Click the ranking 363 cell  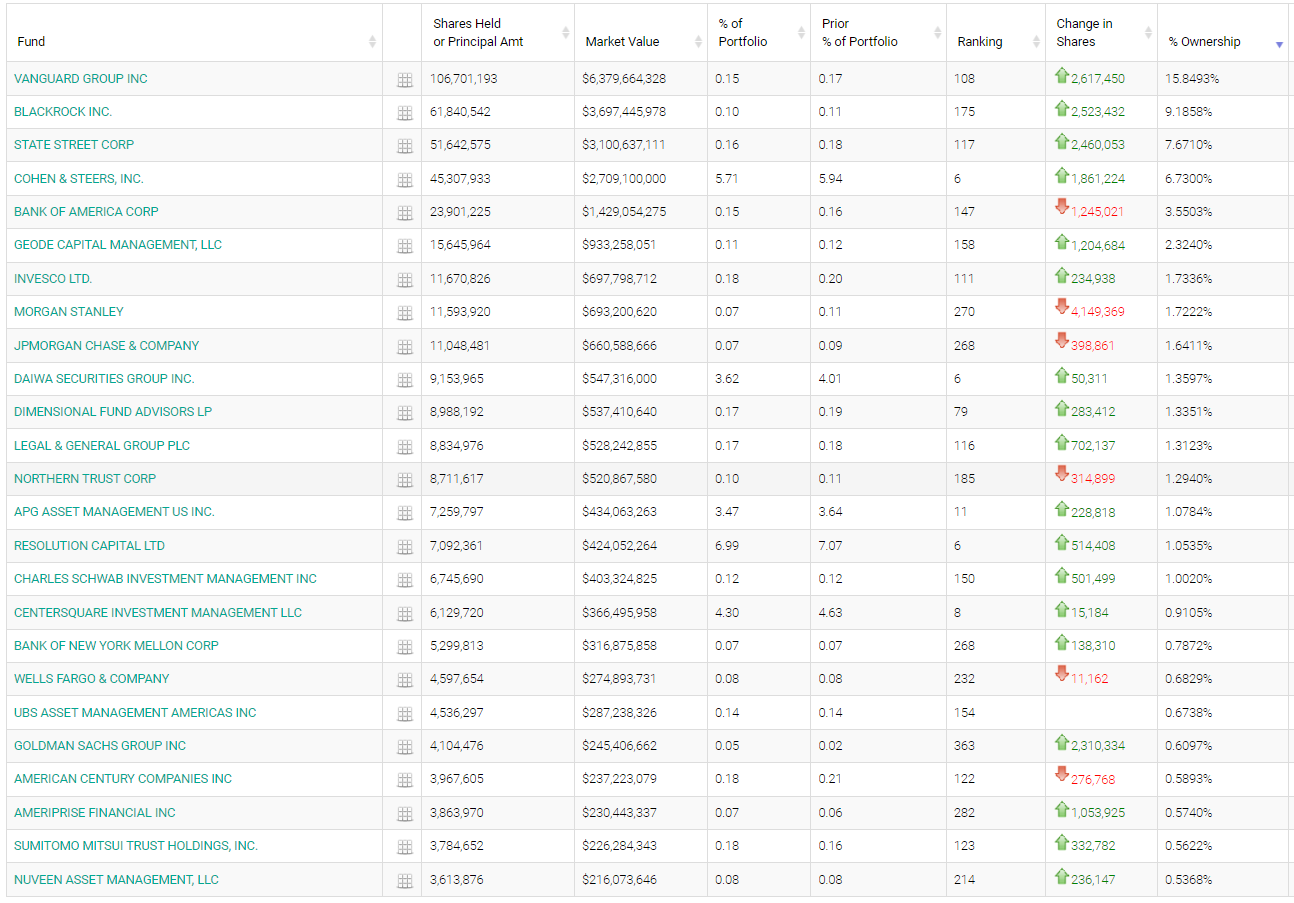(x=964, y=746)
